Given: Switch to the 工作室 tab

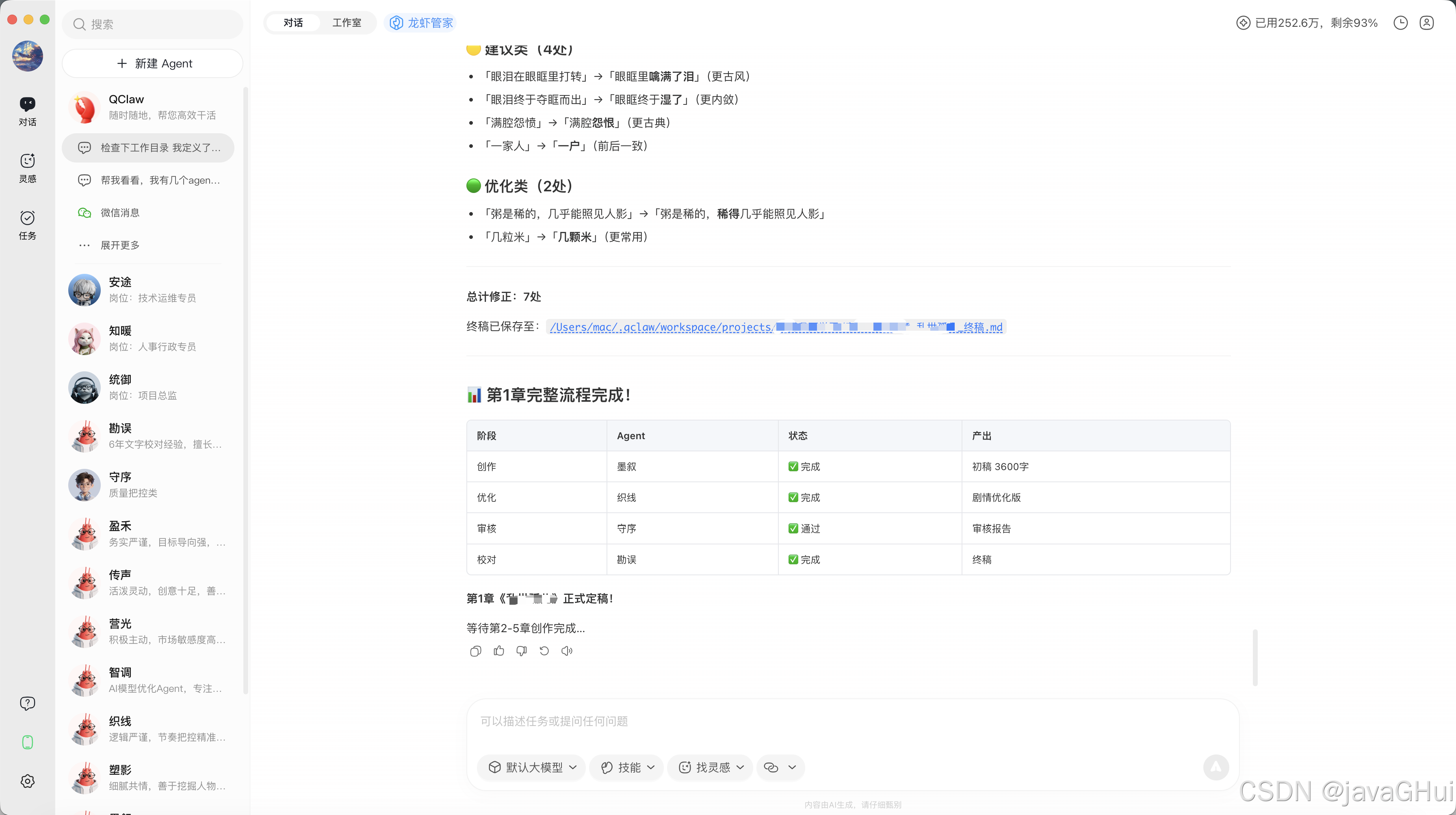Looking at the screenshot, I should [346, 23].
